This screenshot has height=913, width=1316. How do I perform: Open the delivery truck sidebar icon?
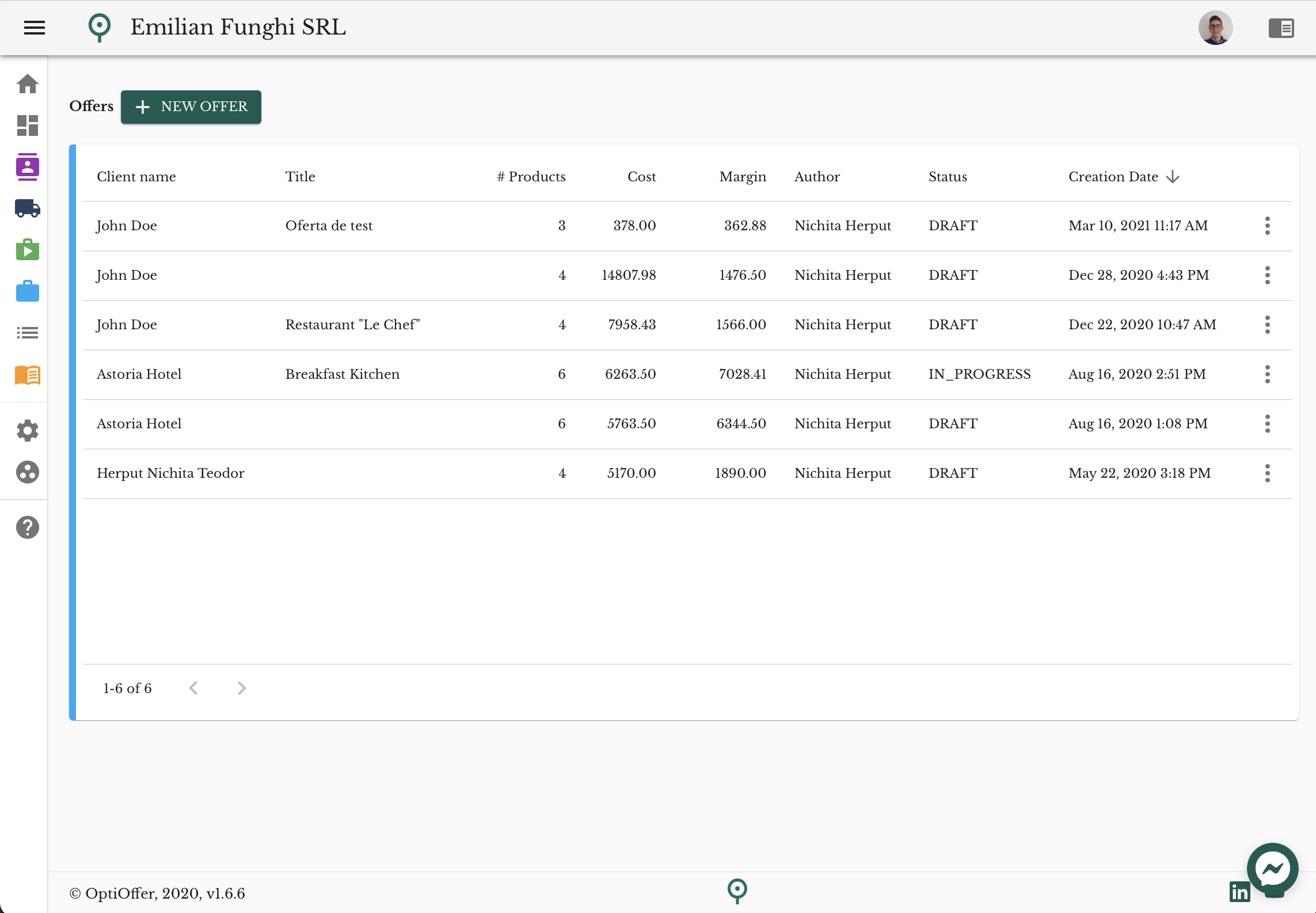pyautogui.click(x=28, y=208)
